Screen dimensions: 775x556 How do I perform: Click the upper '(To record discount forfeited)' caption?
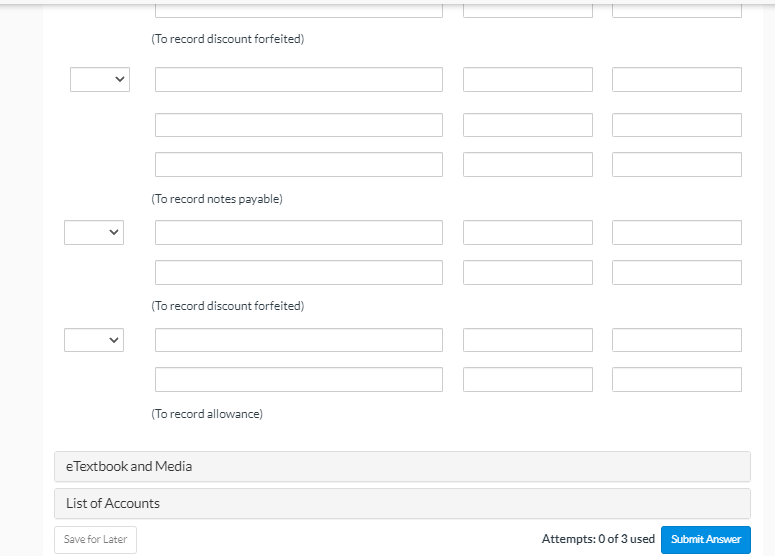pyautogui.click(x=228, y=39)
